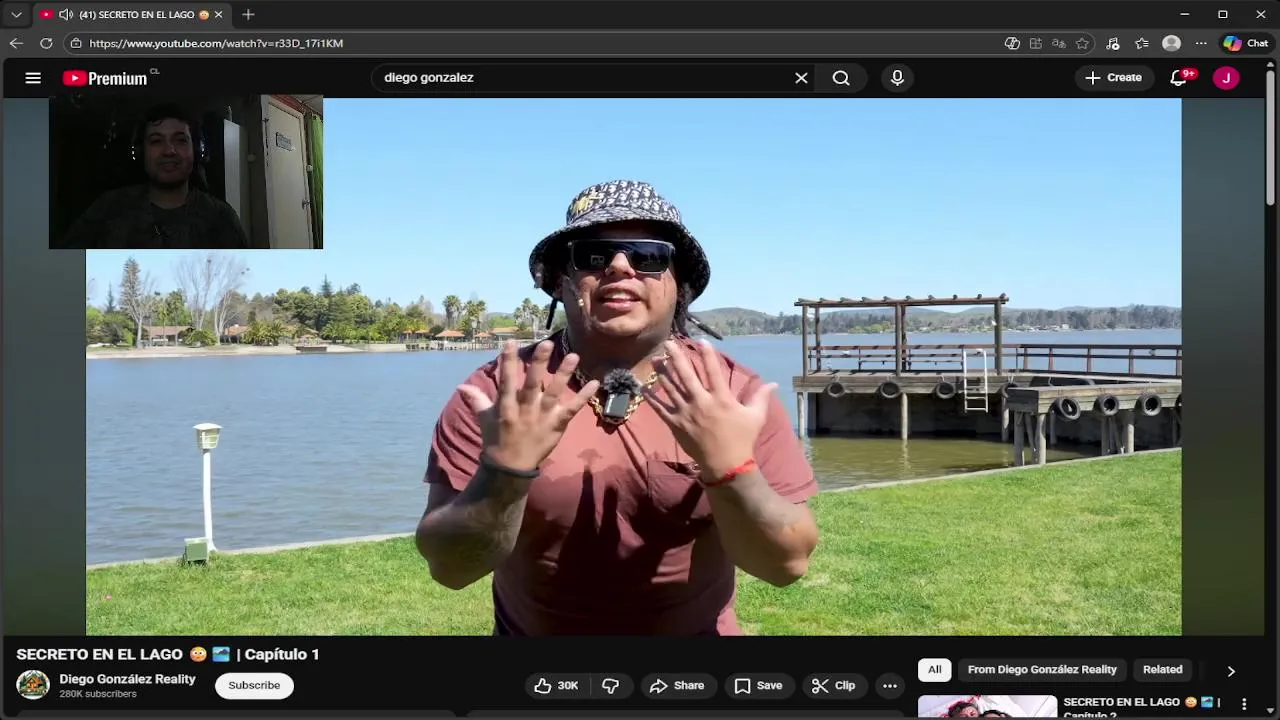Open options for suggested video

click(1244, 704)
